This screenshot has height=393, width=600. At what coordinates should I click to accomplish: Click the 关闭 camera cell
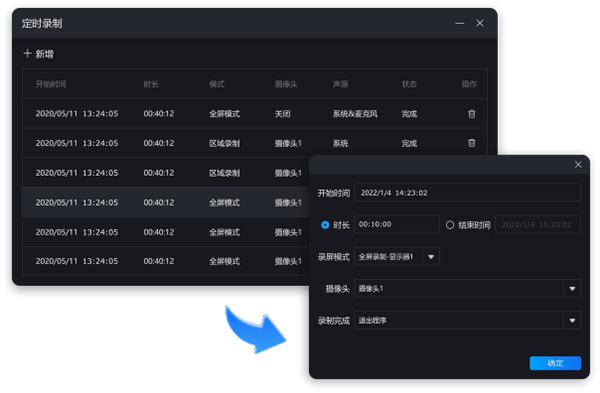tap(282, 114)
